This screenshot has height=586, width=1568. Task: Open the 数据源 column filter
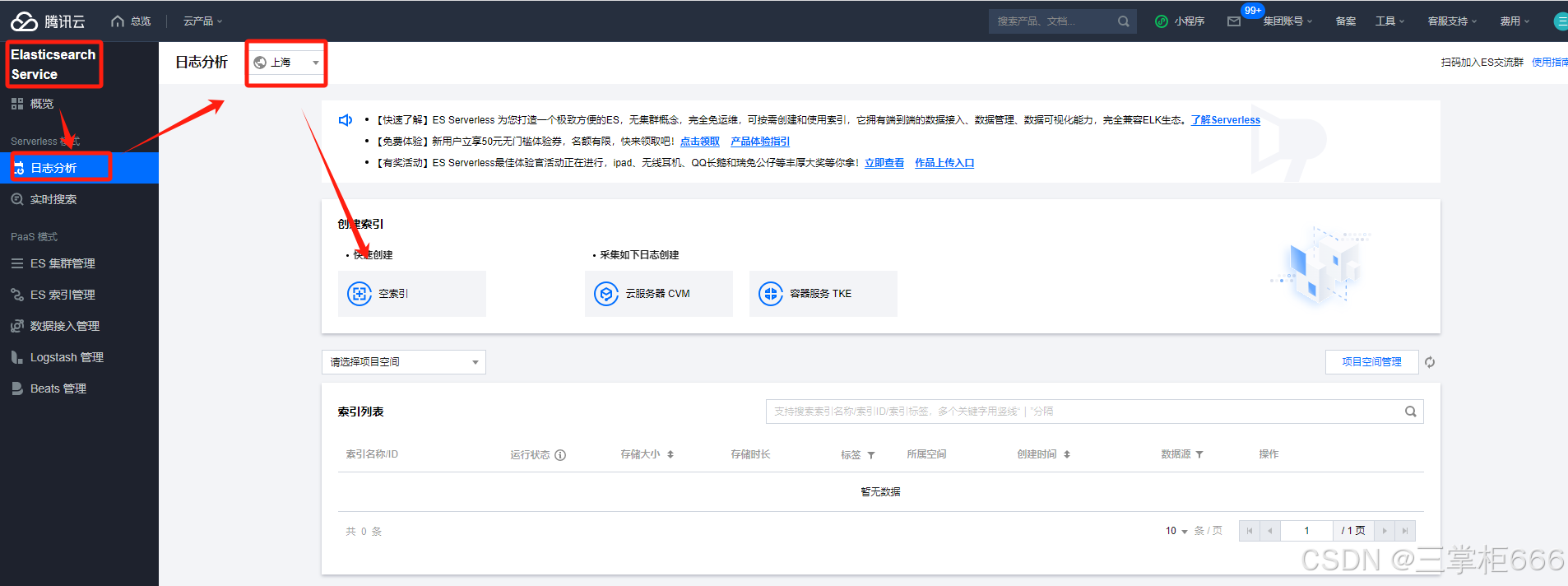point(1199,454)
